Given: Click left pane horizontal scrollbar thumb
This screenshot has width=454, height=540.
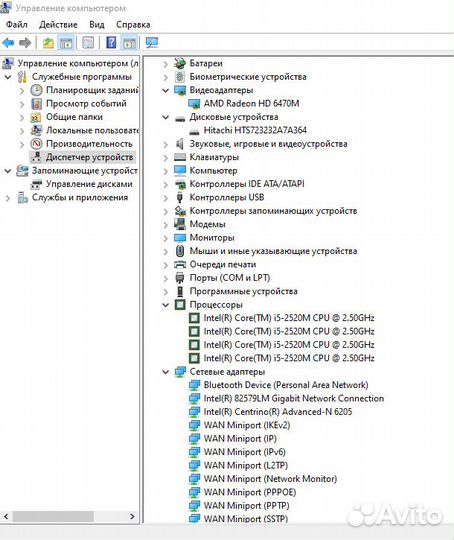Looking at the screenshot, I should pyautogui.click(x=53, y=517).
